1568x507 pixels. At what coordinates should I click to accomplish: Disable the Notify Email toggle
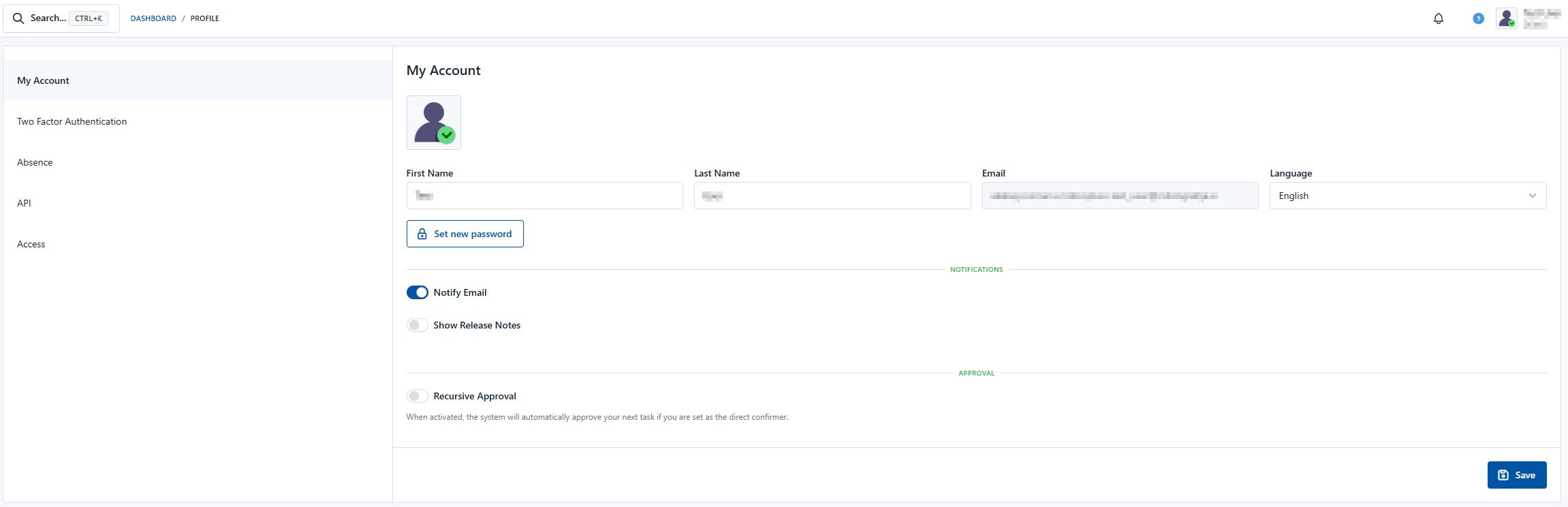coord(417,292)
